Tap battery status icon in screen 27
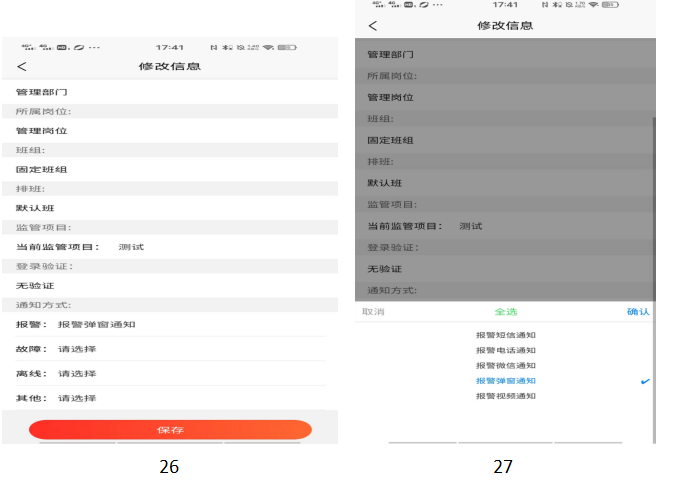 [610, 5]
